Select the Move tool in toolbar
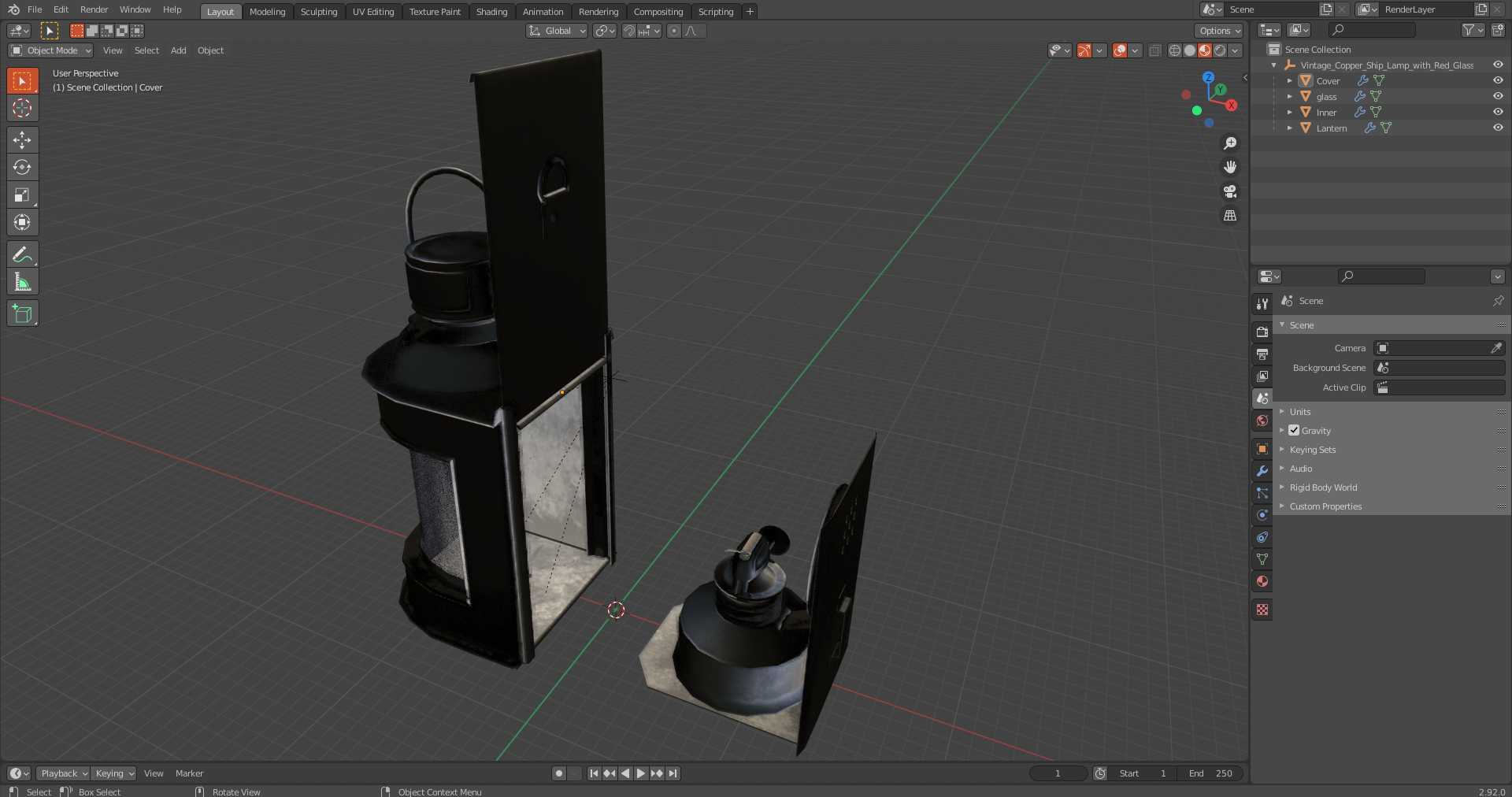Screen dimensions: 1512x797 tap(22, 140)
